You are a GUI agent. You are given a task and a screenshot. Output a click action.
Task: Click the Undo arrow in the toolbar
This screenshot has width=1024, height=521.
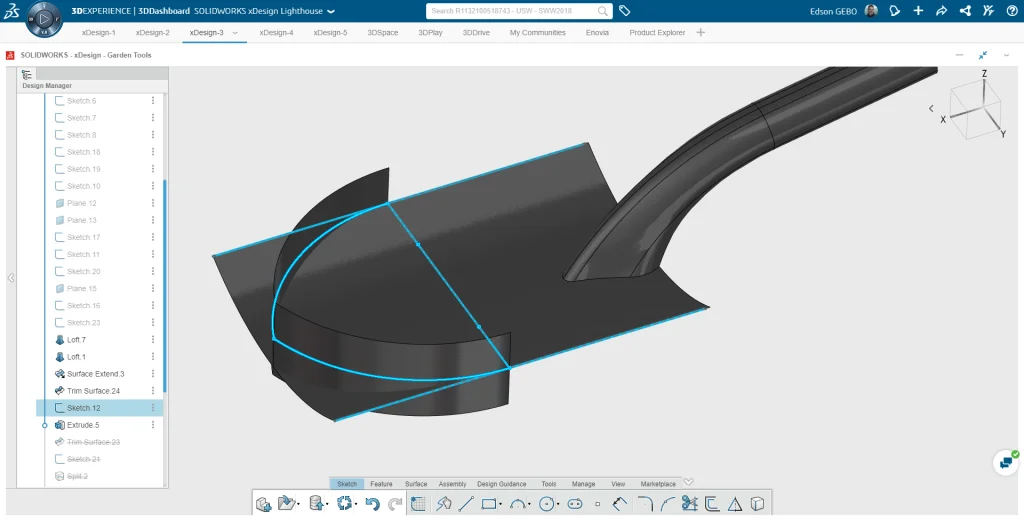pos(372,504)
